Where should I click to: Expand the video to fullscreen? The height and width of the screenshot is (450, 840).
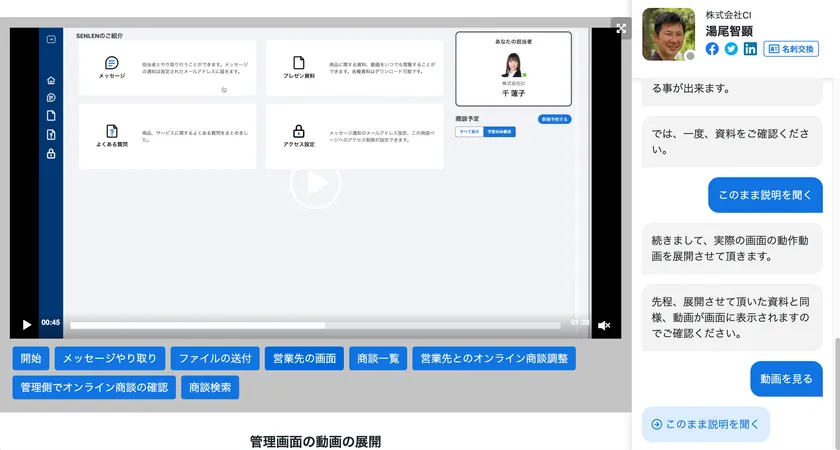coord(621,29)
